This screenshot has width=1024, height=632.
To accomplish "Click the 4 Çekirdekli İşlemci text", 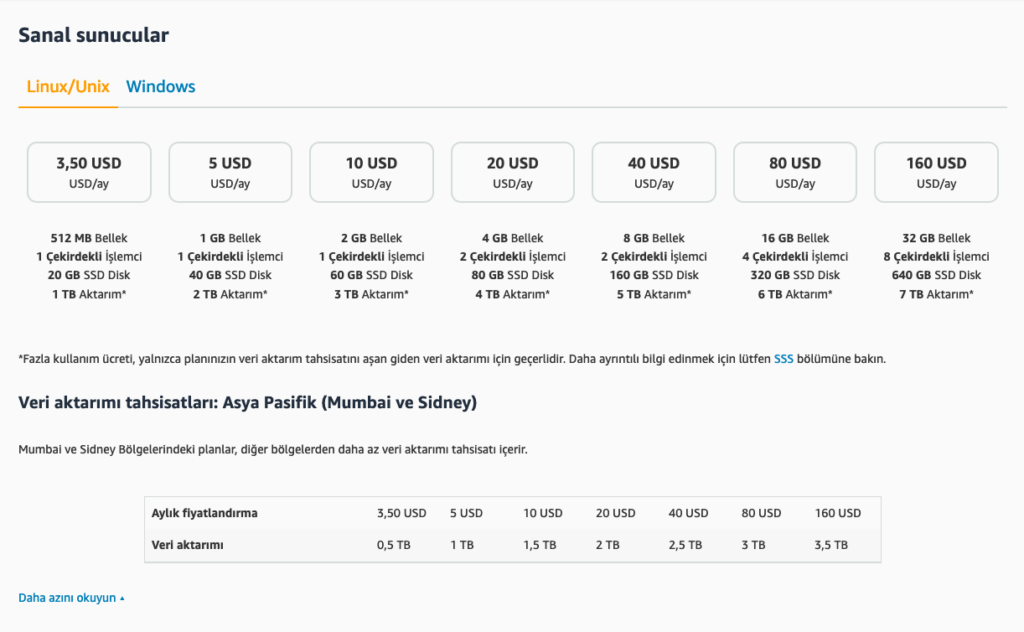I will click(x=795, y=257).
